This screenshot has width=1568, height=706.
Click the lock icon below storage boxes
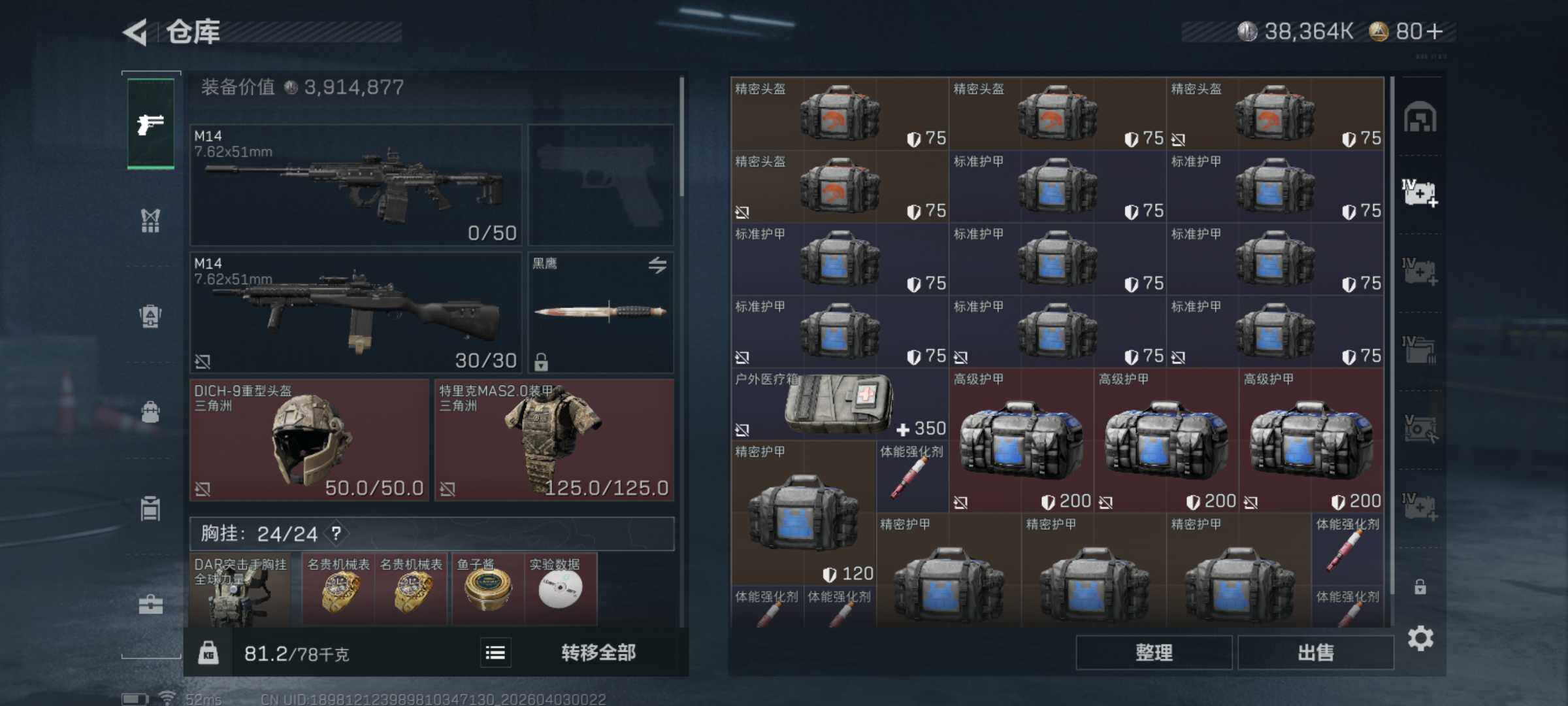click(x=1420, y=586)
